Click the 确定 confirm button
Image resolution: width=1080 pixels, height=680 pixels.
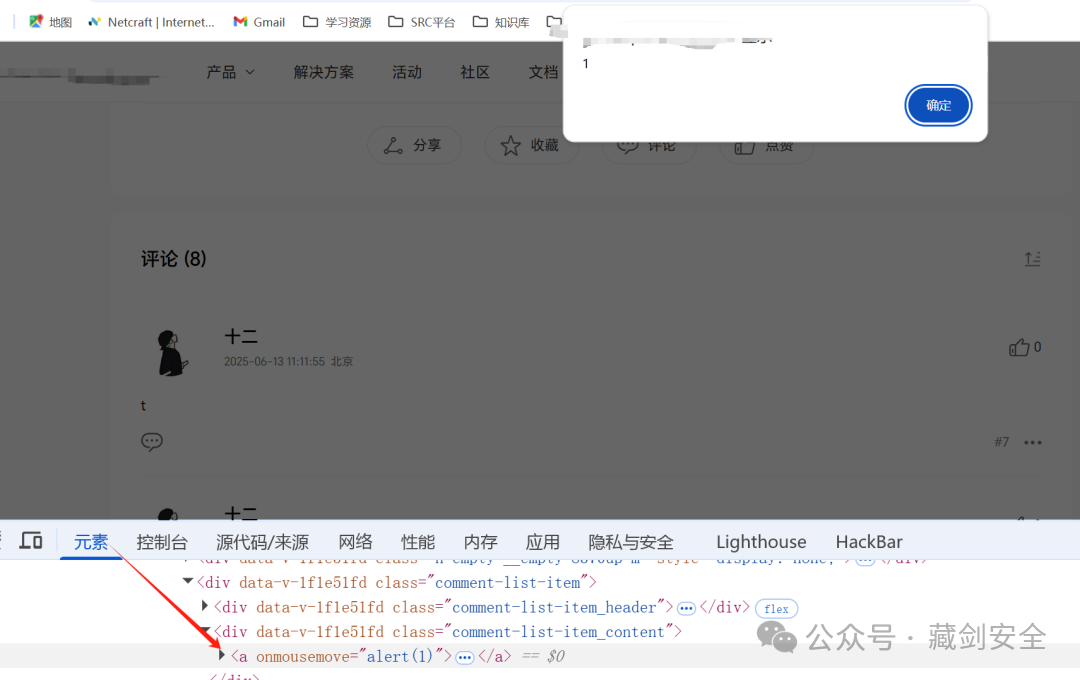coord(938,104)
